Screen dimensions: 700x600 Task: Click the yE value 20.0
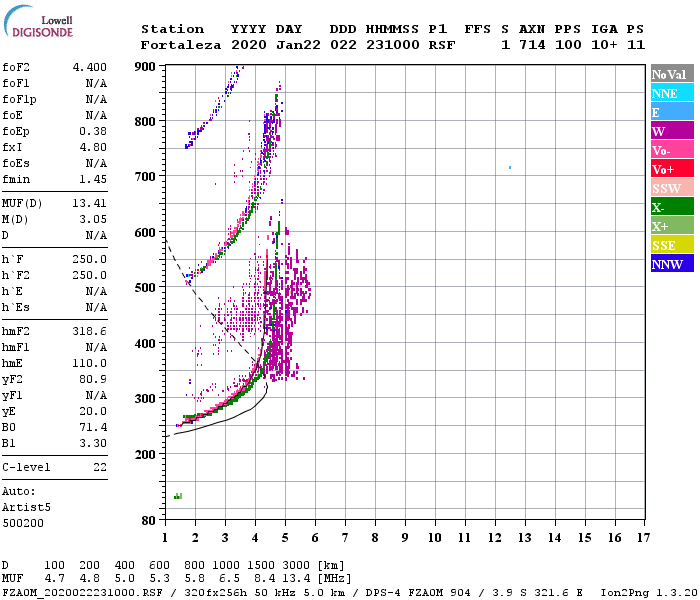[93, 412]
